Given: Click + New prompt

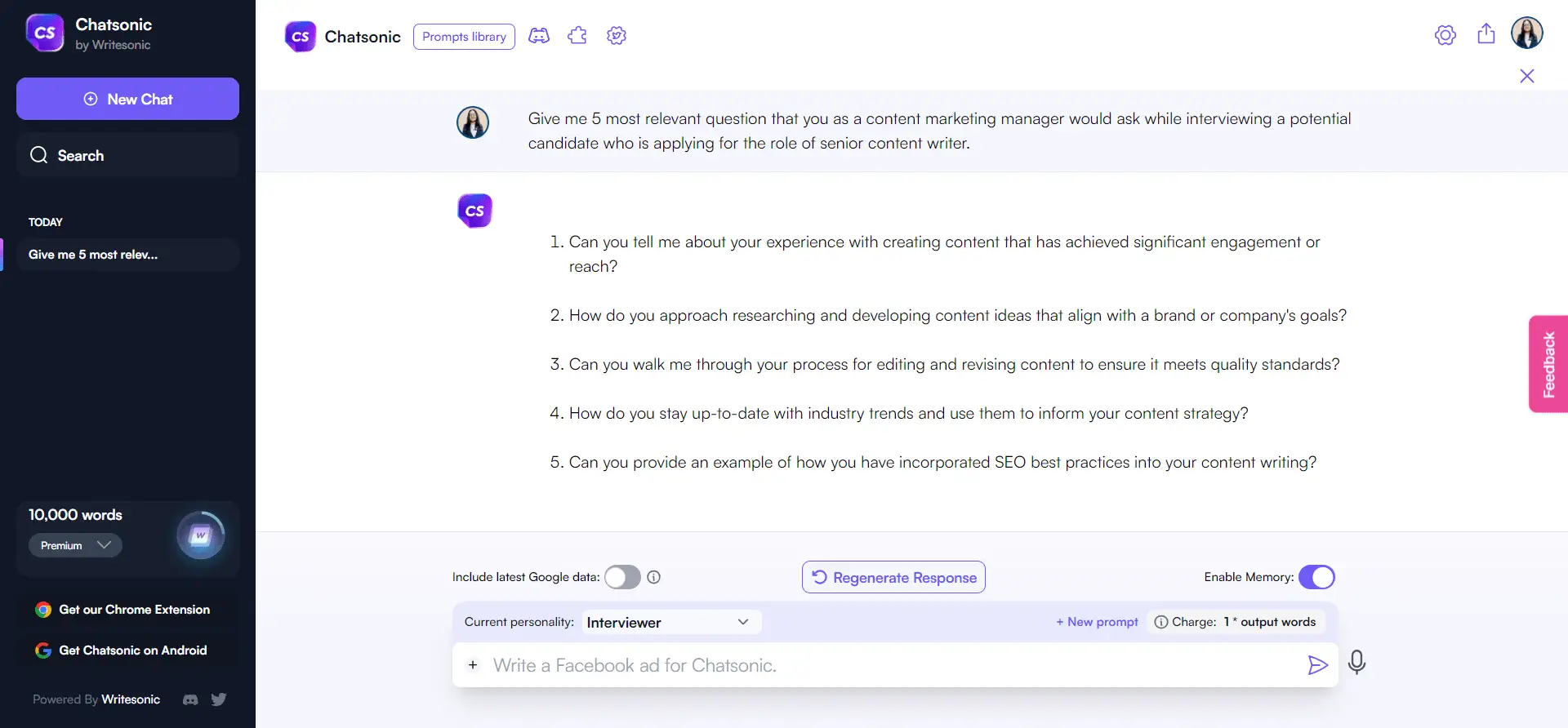Looking at the screenshot, I should pyautogui.click(x=1097, y=622).
